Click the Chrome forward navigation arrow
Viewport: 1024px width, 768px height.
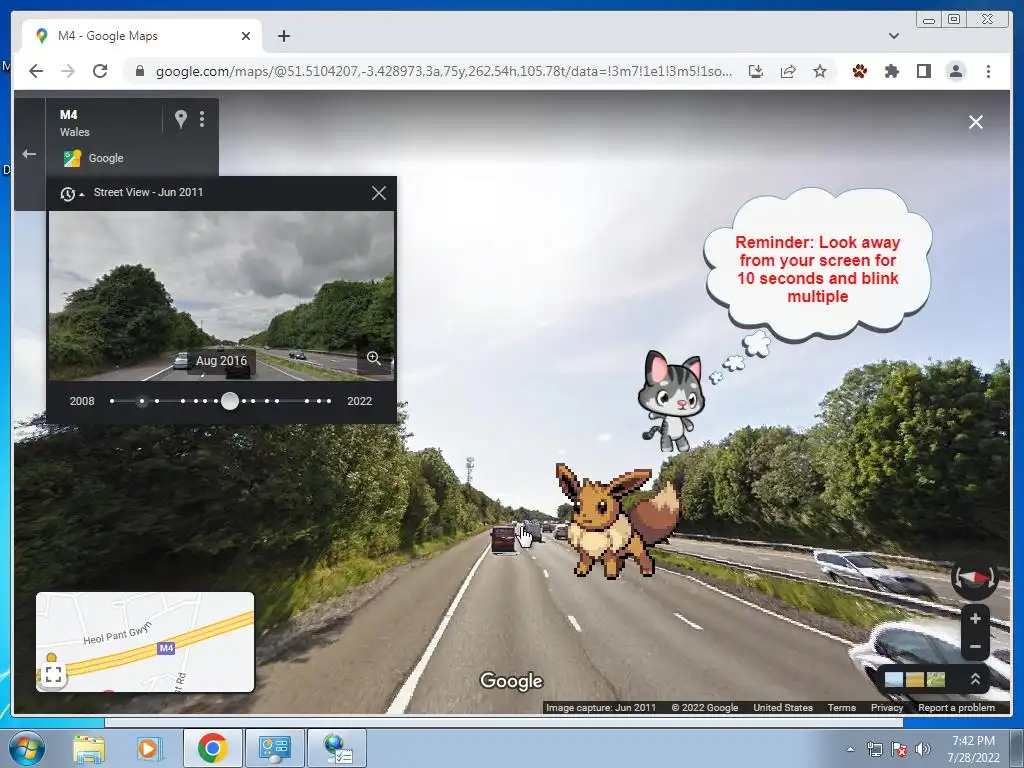(68, 71)
